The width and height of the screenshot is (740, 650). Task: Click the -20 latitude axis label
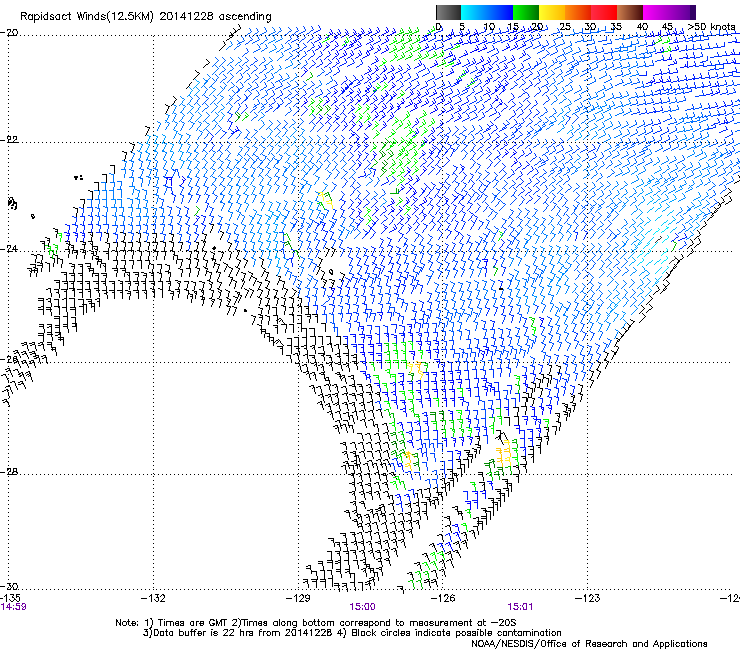point(9,33)
